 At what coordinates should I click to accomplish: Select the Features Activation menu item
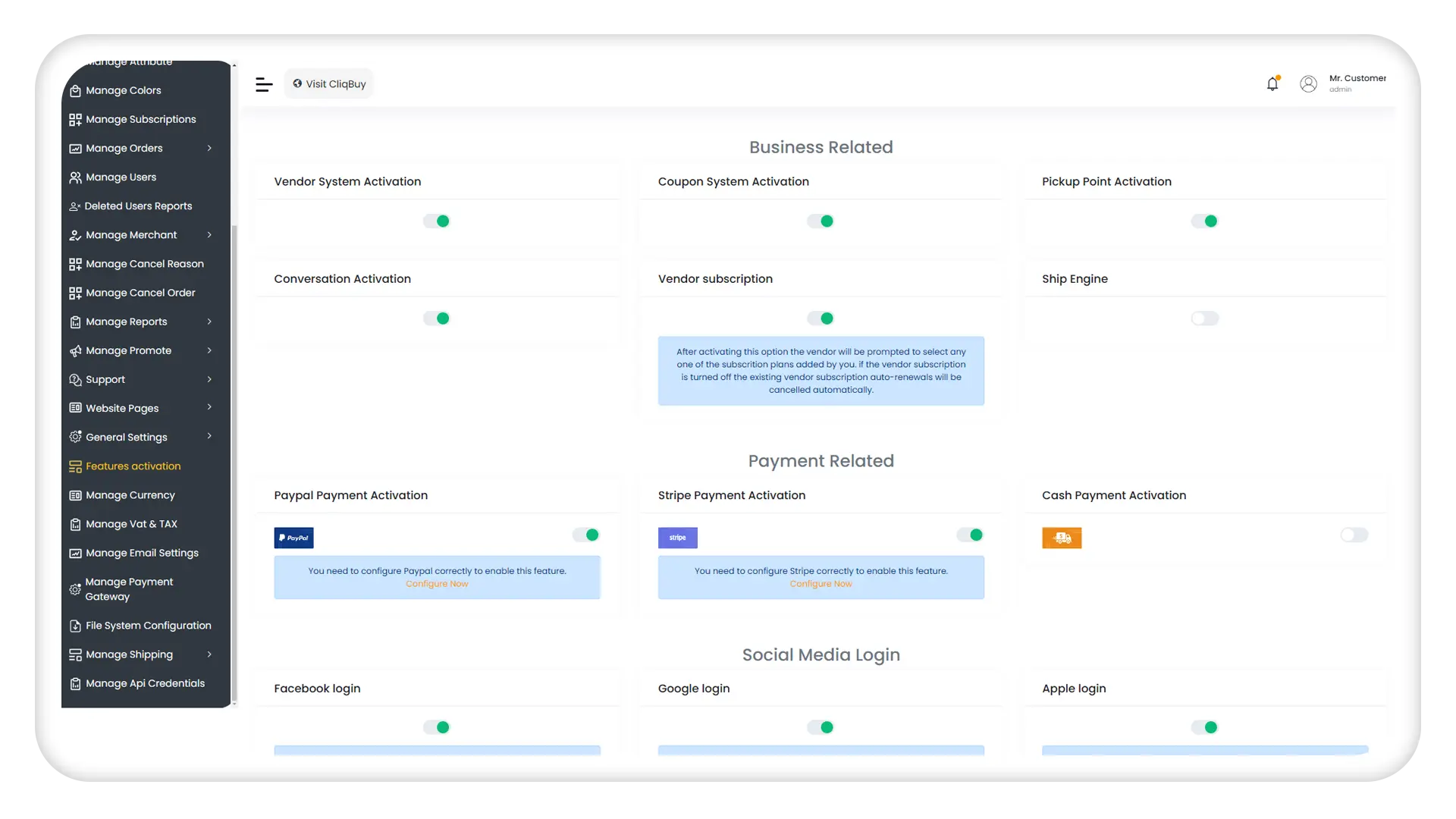[133, 466]
